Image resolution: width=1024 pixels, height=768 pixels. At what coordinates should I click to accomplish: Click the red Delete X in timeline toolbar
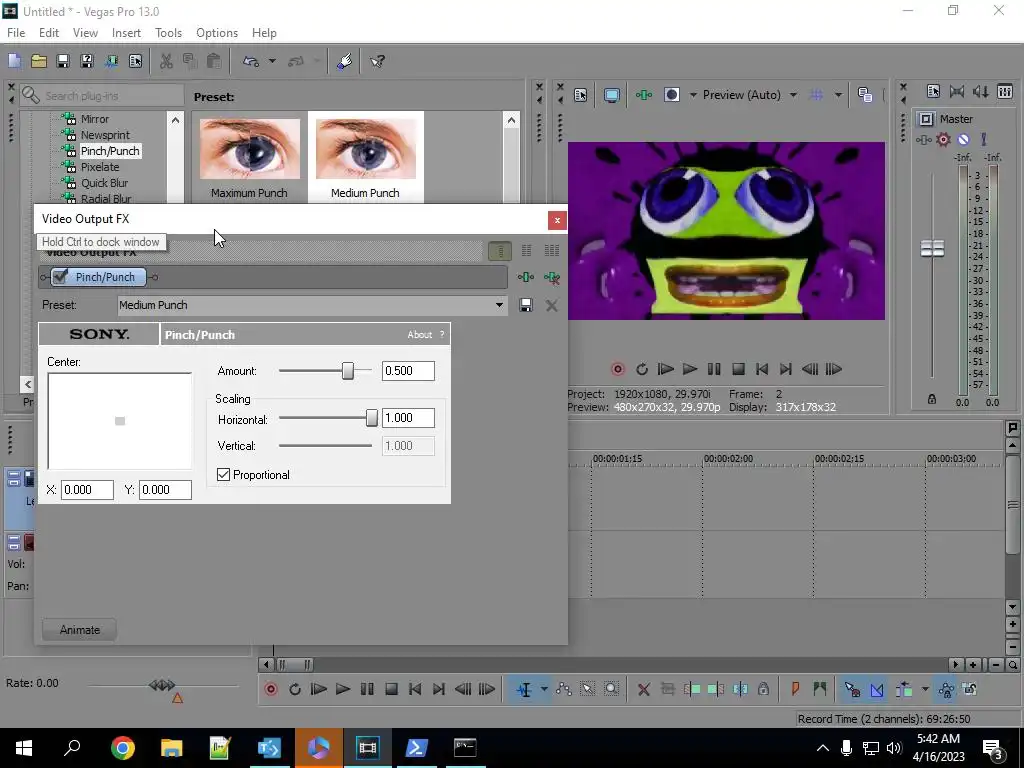[644, 689]
